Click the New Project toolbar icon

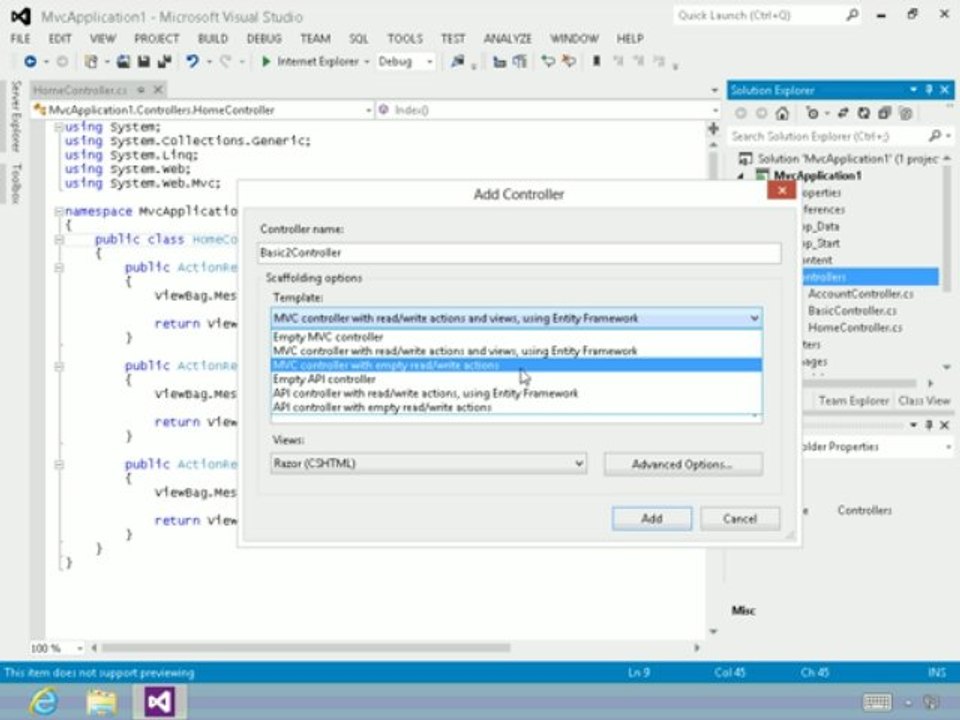pyautogui.click(x=91, y=61)
